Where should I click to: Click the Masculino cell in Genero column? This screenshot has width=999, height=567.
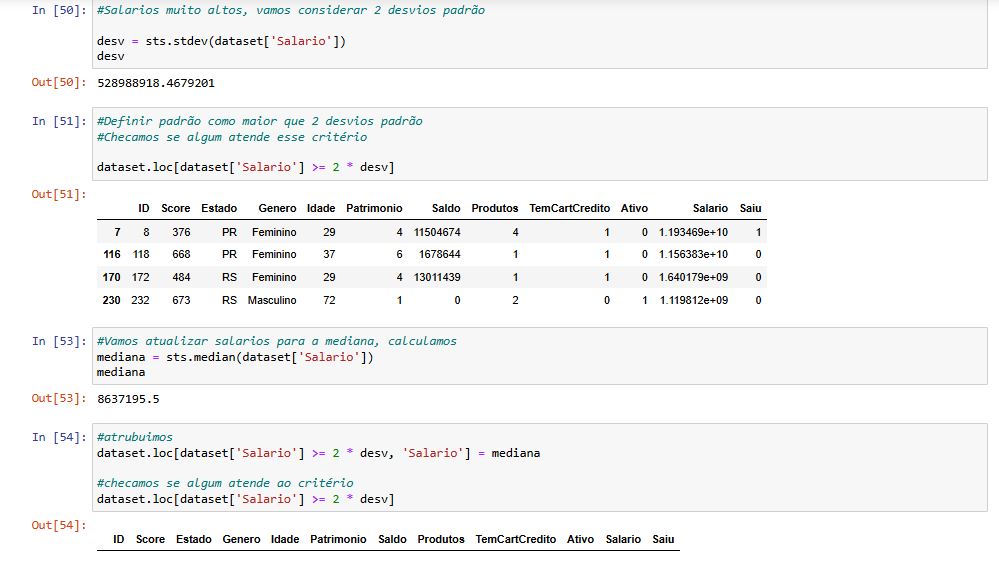pyautogui.click(x=272, y=300)
